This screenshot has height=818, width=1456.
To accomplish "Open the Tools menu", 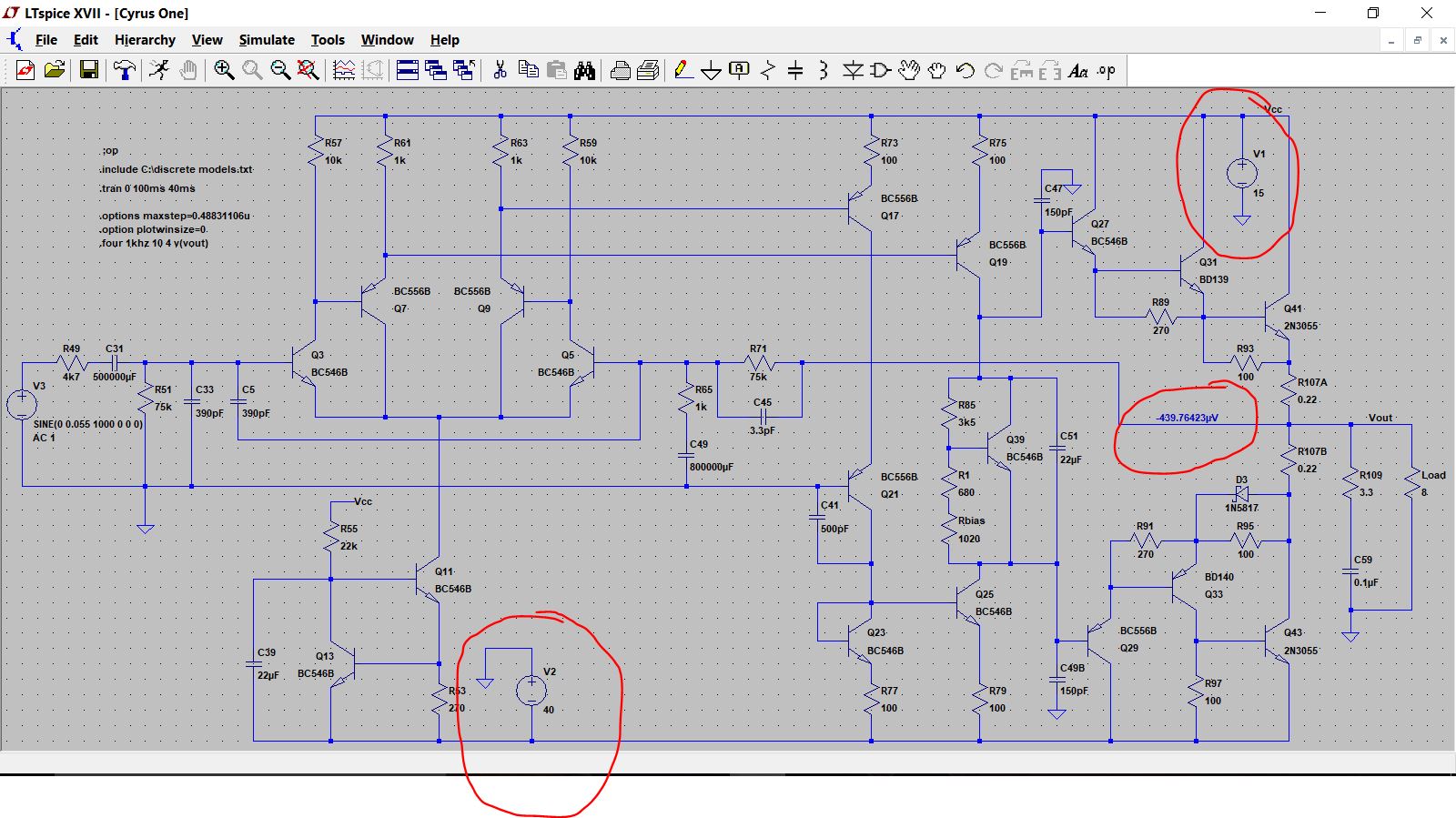I will pyautogui.click(x=328, y=40).
